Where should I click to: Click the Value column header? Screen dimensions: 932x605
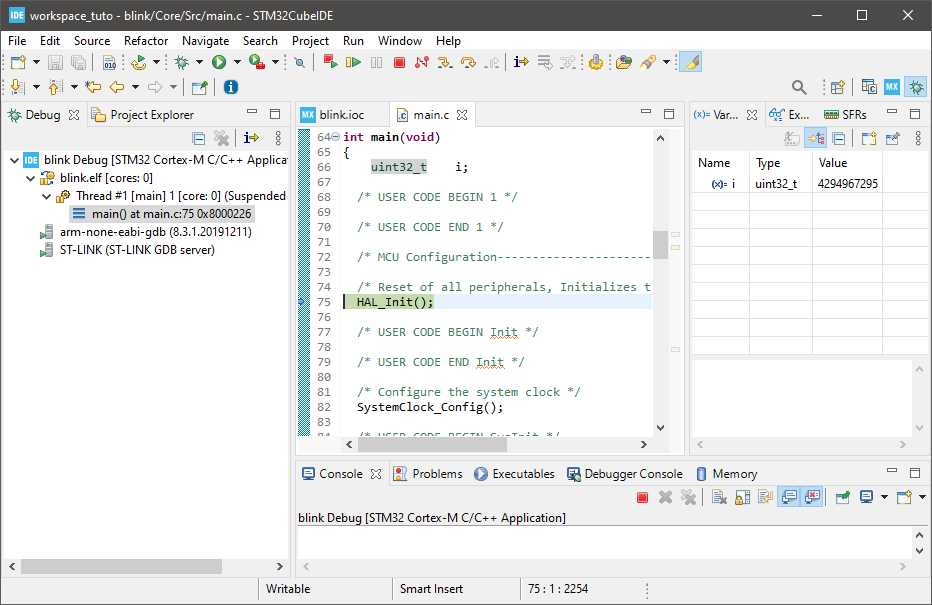[846, 163]
